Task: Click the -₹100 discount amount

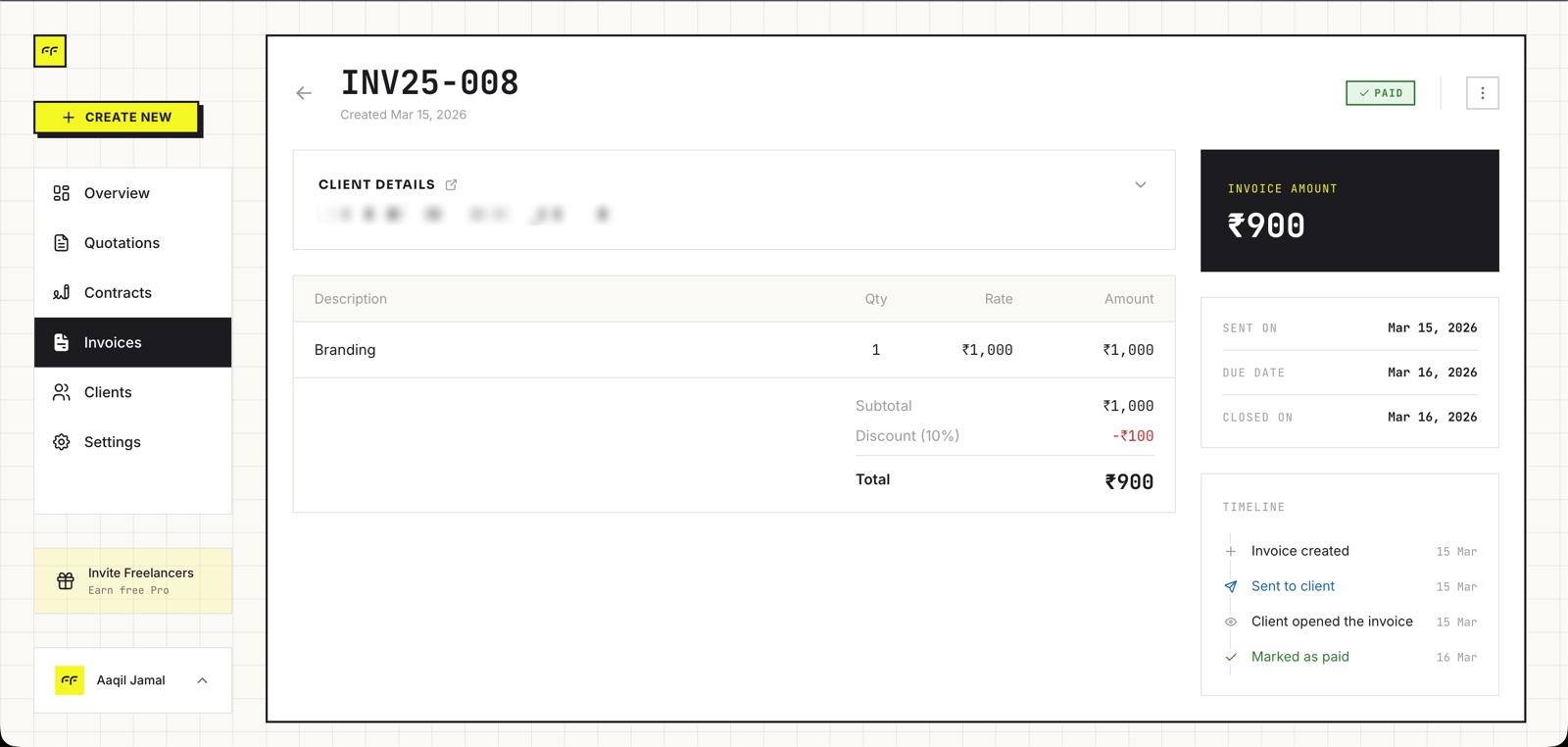Action: point(1133,436)
